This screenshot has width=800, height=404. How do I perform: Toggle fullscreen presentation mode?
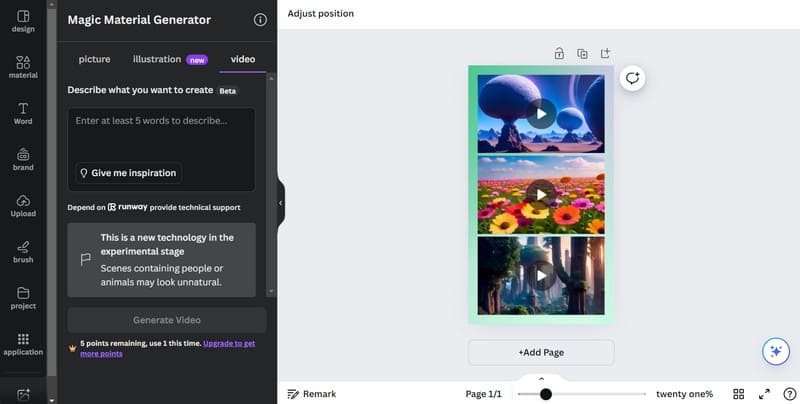[x=764, y=394]
